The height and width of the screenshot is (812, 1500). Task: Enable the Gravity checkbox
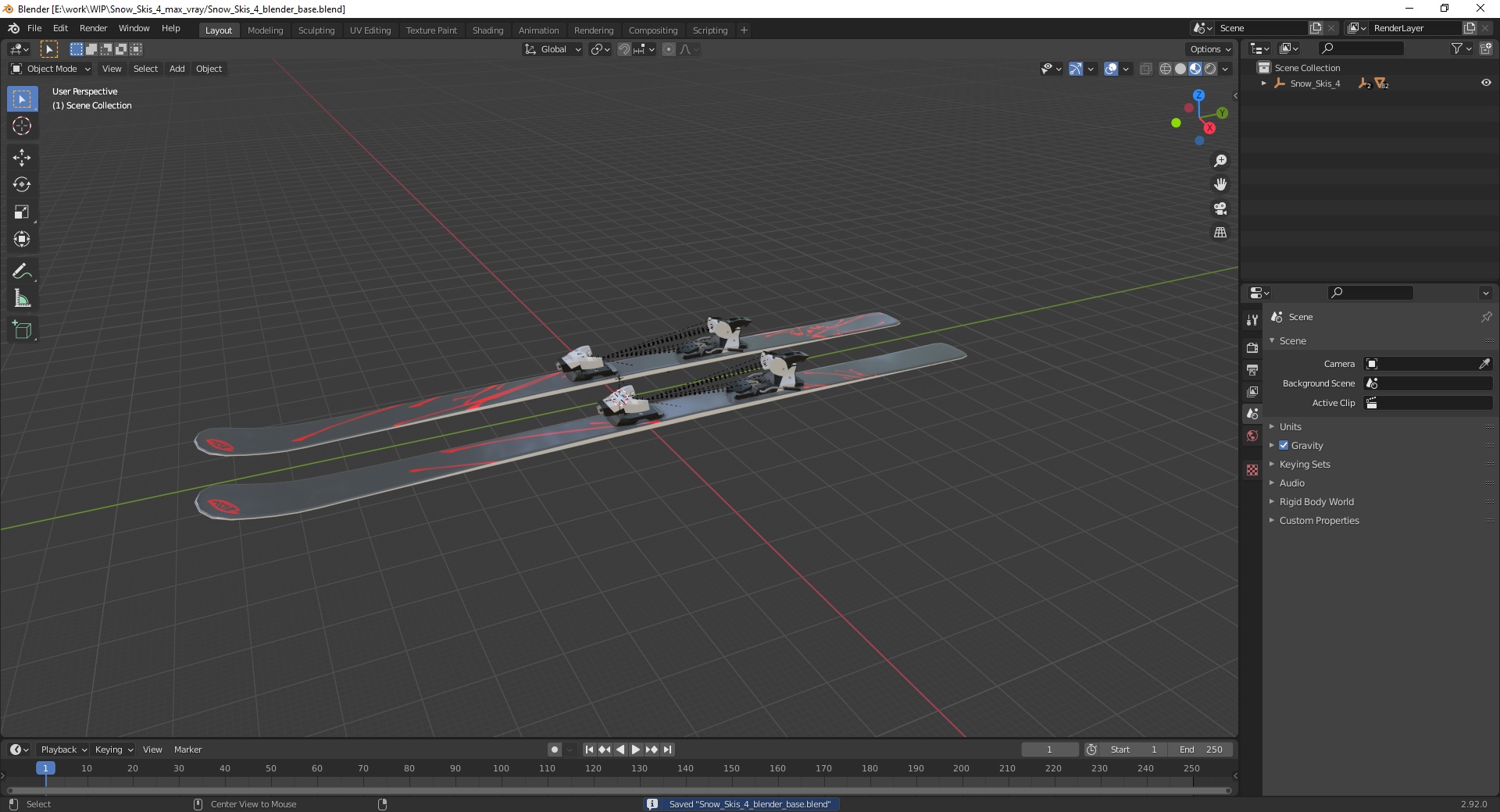tap(1284, 445)
